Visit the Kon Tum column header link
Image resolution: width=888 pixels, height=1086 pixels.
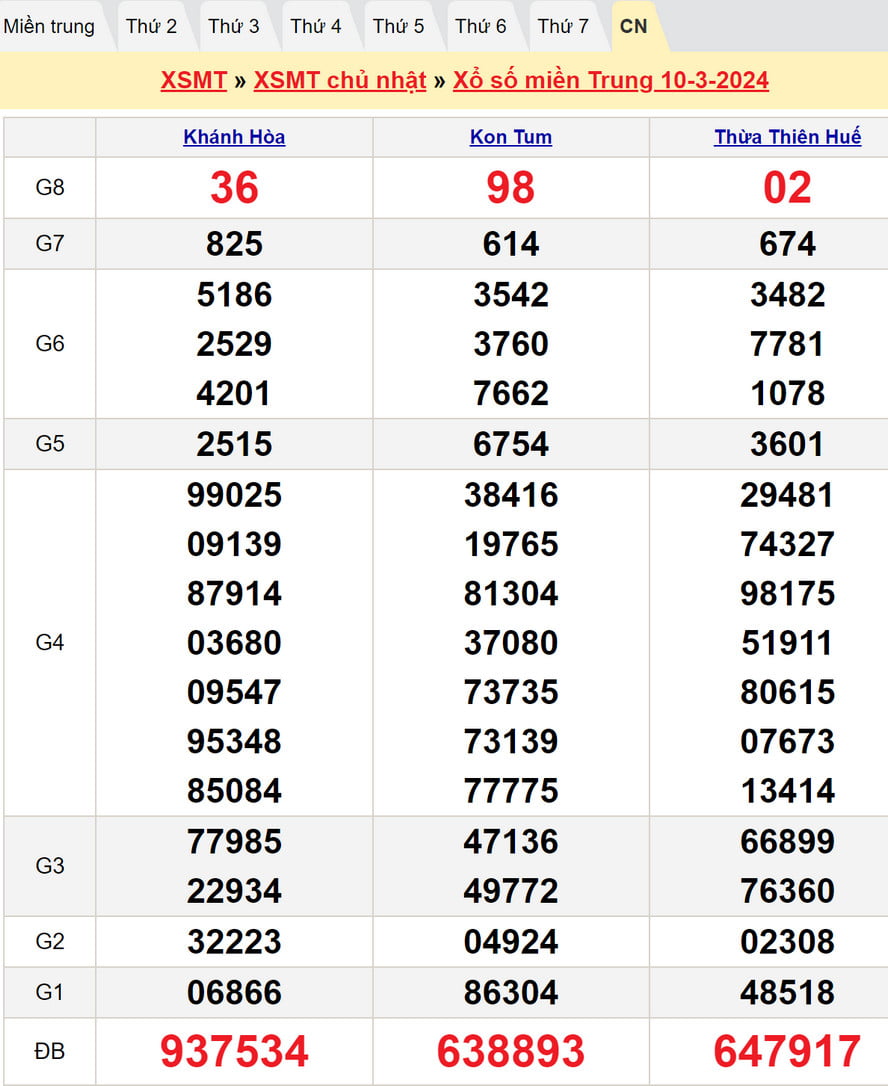click(x=511, y=138)
